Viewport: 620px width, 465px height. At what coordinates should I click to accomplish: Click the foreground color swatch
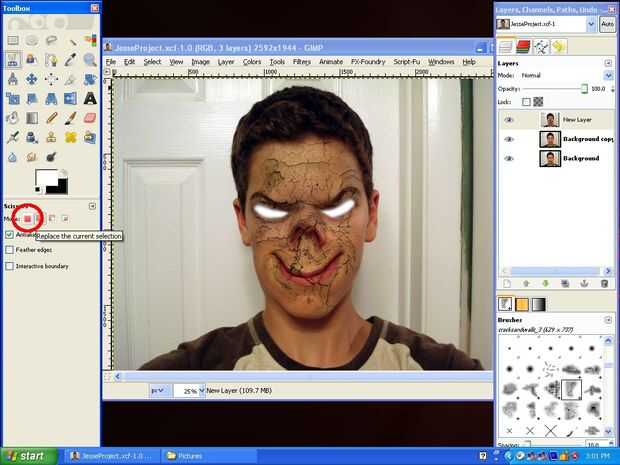click(46, 179)
